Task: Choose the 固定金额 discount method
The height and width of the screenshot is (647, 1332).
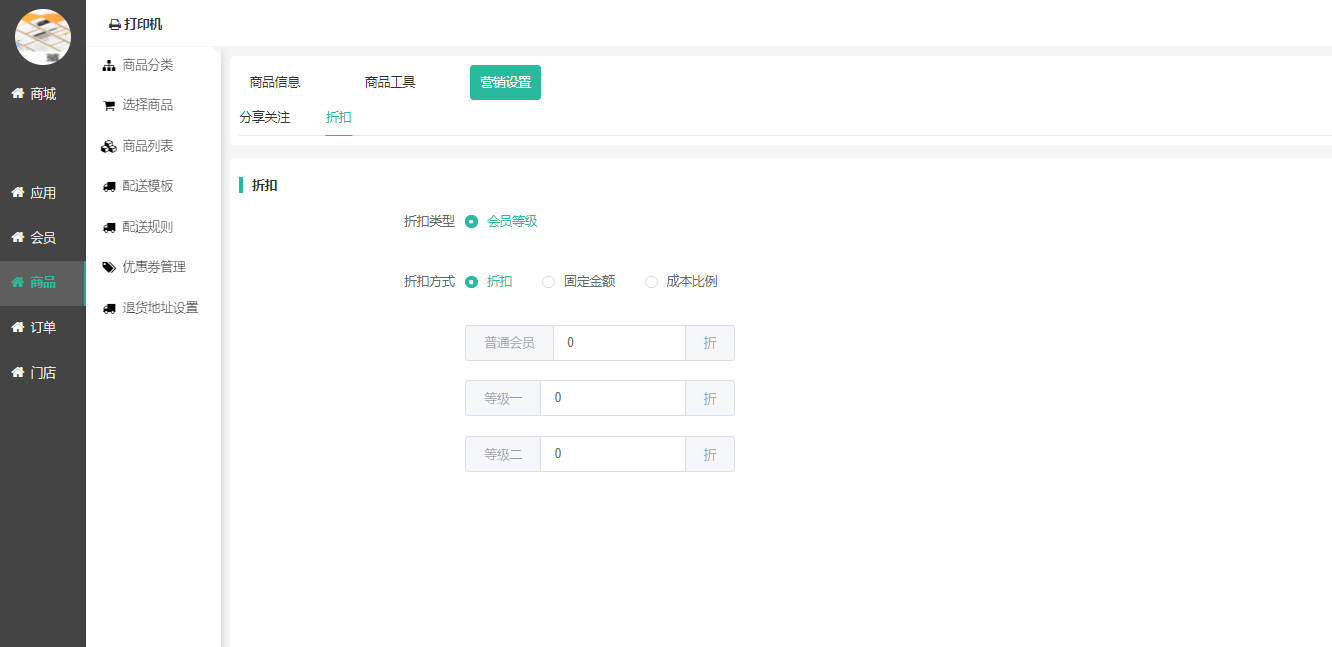Action: (x=548, y=282)
